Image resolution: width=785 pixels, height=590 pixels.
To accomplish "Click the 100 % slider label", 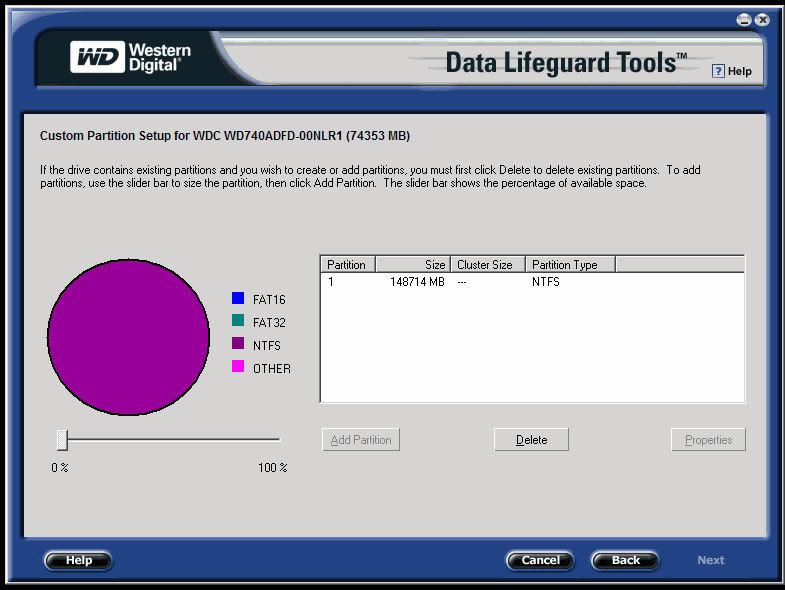I will click(x=272, y=467).
